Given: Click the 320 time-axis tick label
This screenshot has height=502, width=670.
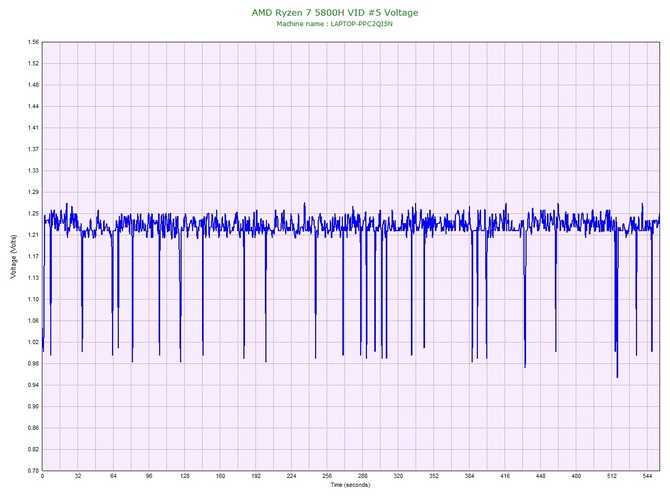Looking at the screenshot, I should (398, 476).
